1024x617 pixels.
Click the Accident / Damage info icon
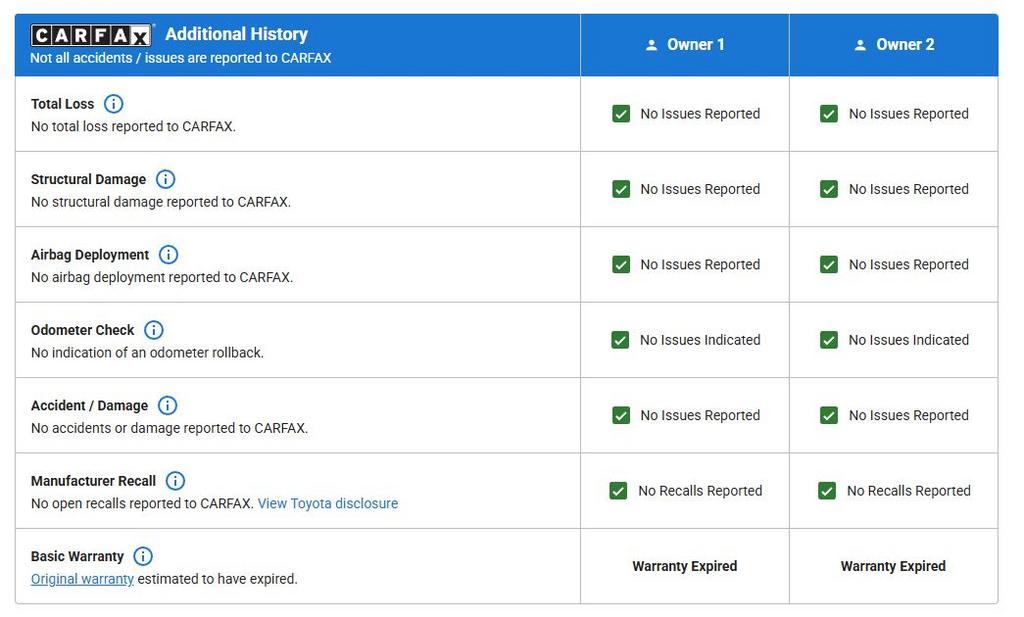[x=168, y=405]
